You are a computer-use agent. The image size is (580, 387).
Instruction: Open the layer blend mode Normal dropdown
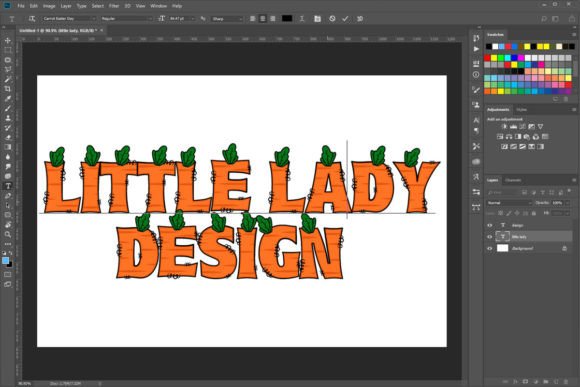pyautogui.click(x=509, y=203)
